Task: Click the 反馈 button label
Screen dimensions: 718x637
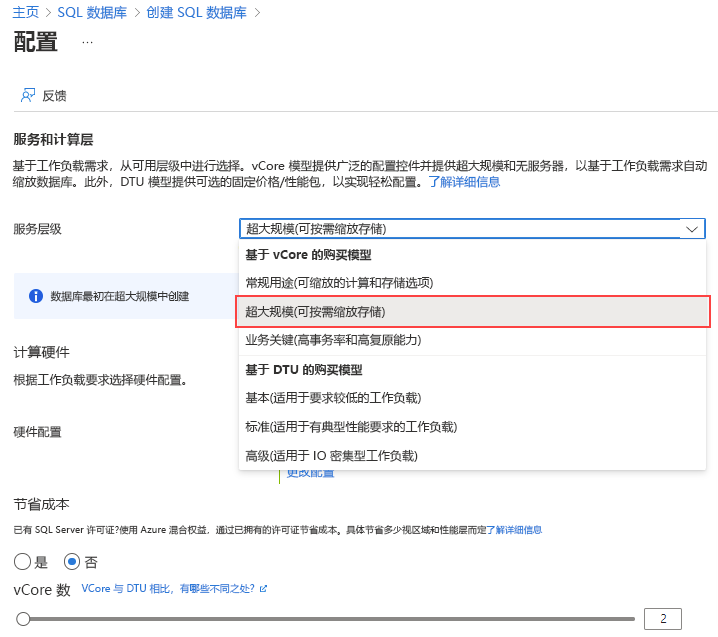Action: pyautogui.click(x=54, y=96)
